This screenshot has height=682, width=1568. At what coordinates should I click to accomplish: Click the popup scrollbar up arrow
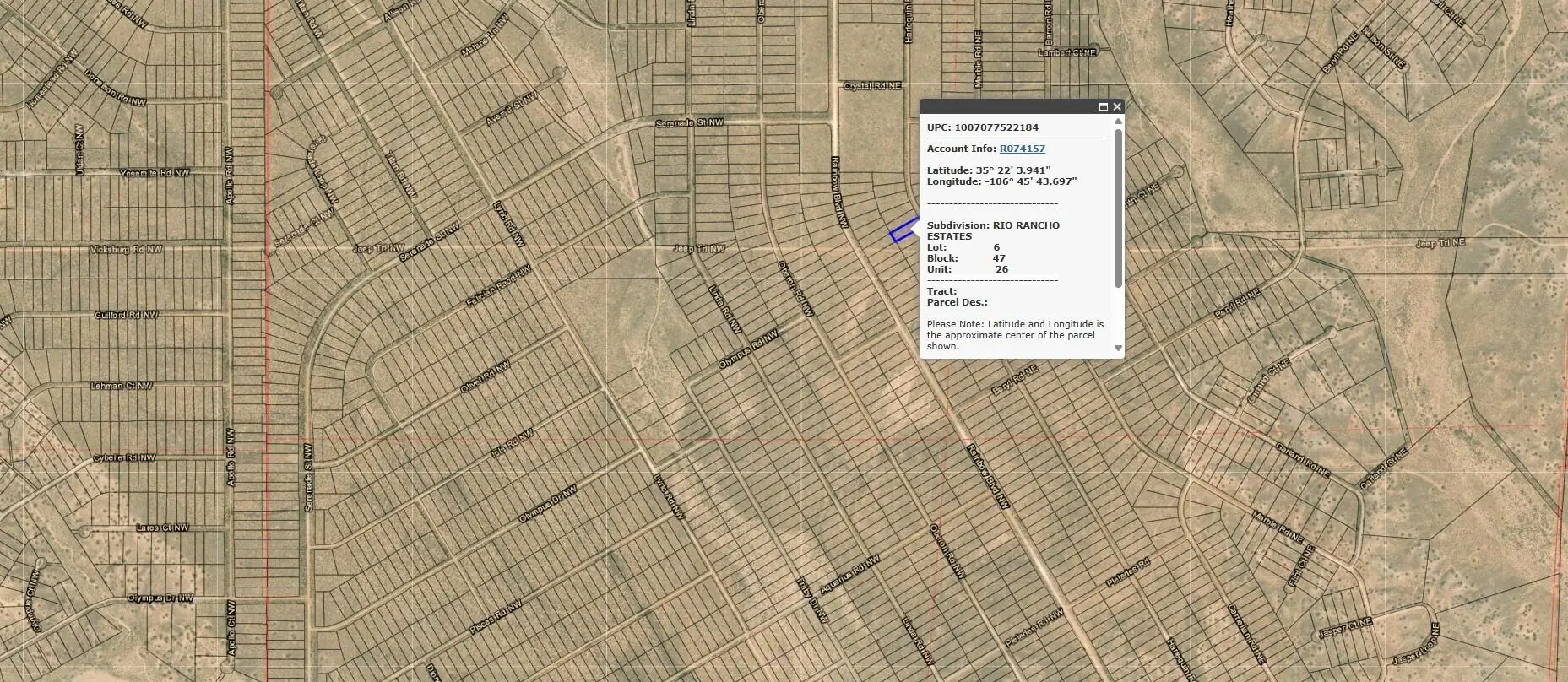1118,122
